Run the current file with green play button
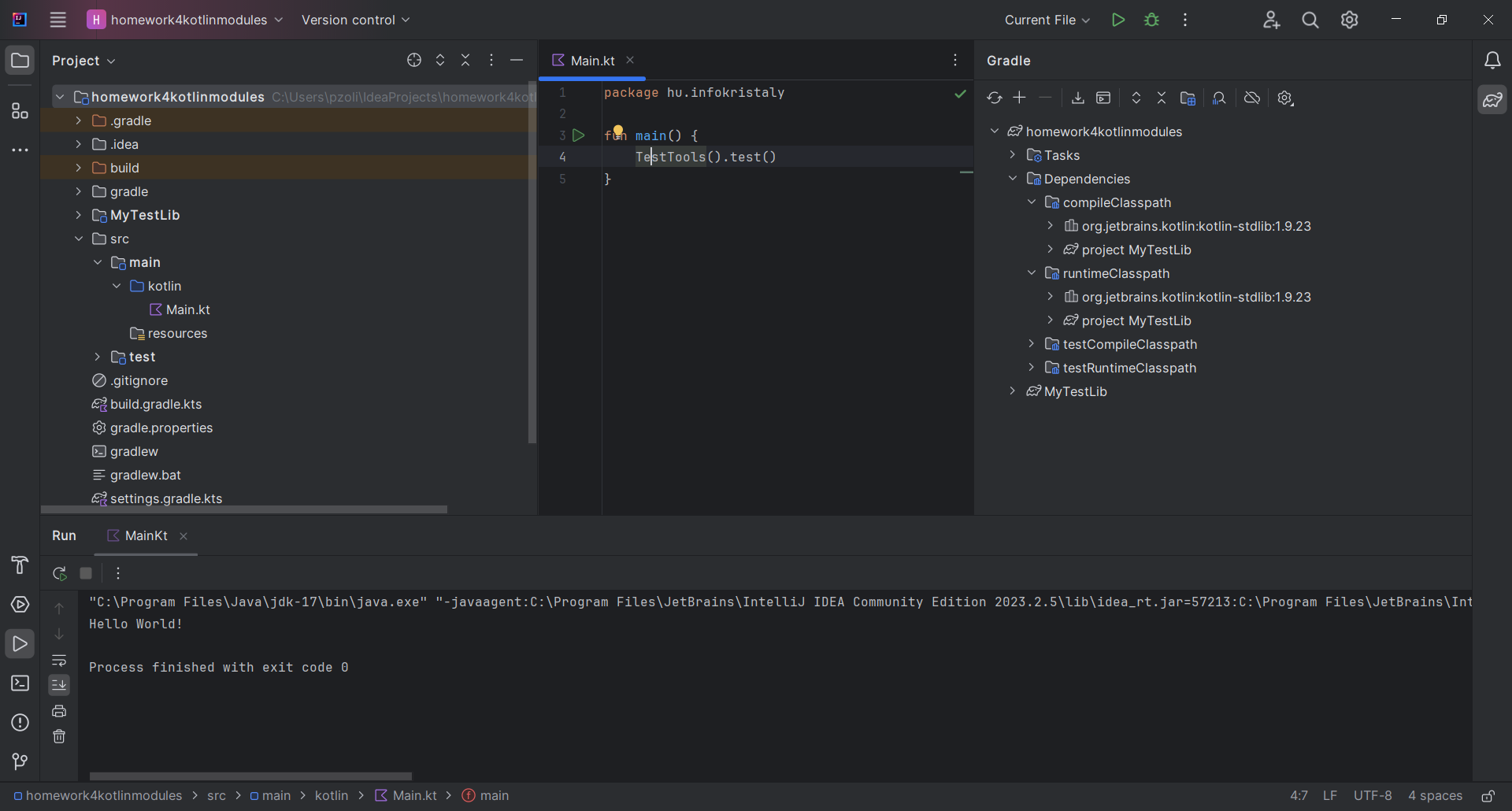This screenshot has width=1512, height=811. (1117, 20)
